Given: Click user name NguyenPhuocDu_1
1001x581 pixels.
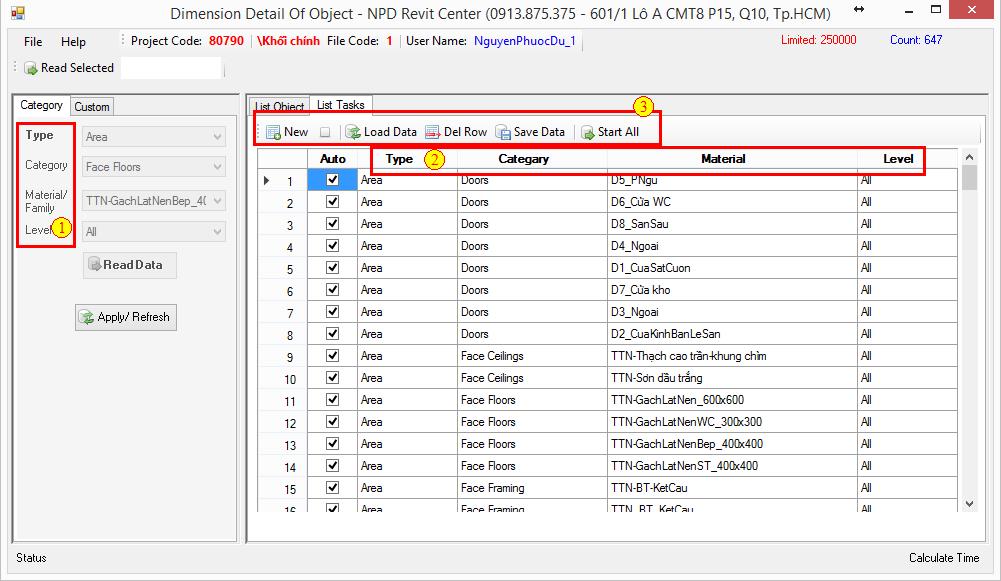Looking at the screenshot, I should 525,41.
